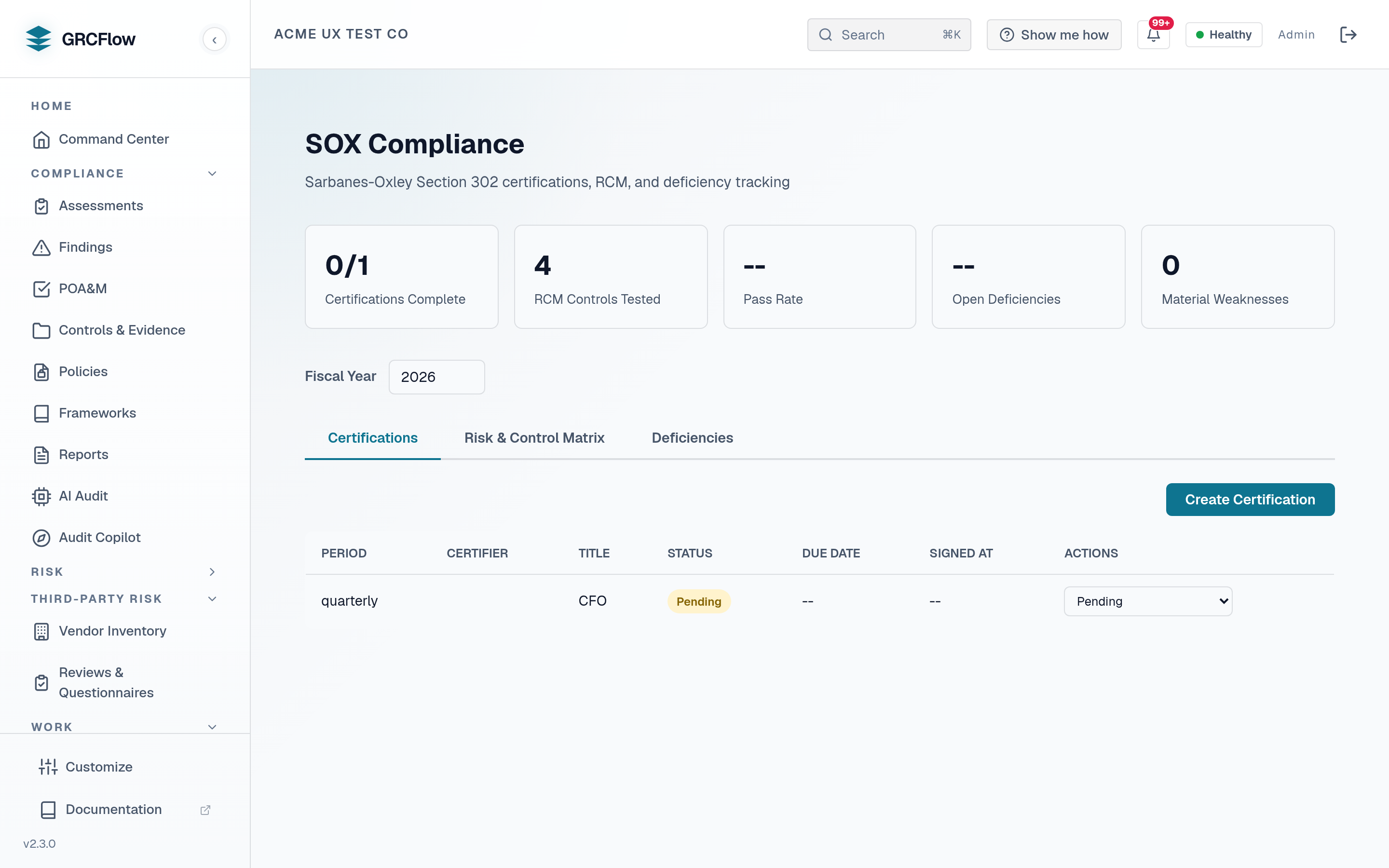
Task: Open the Pending actions dropdown
Action: pyautogui.click(x=1148, y=601)
